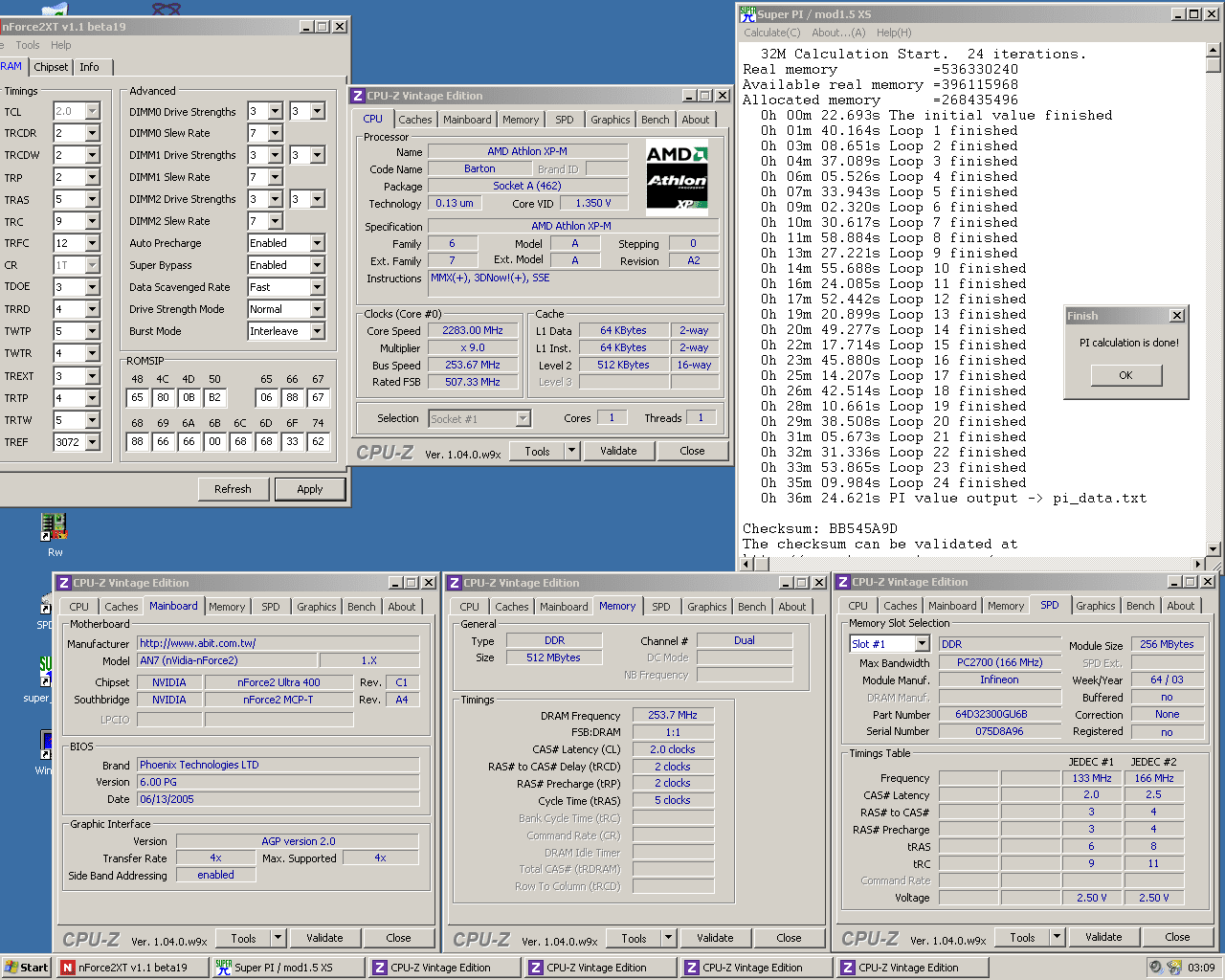Viewport: 1225px width, 980px height.
Task: Open the partially hidden SPD desktop shortcut
Action: coord(46,605)
